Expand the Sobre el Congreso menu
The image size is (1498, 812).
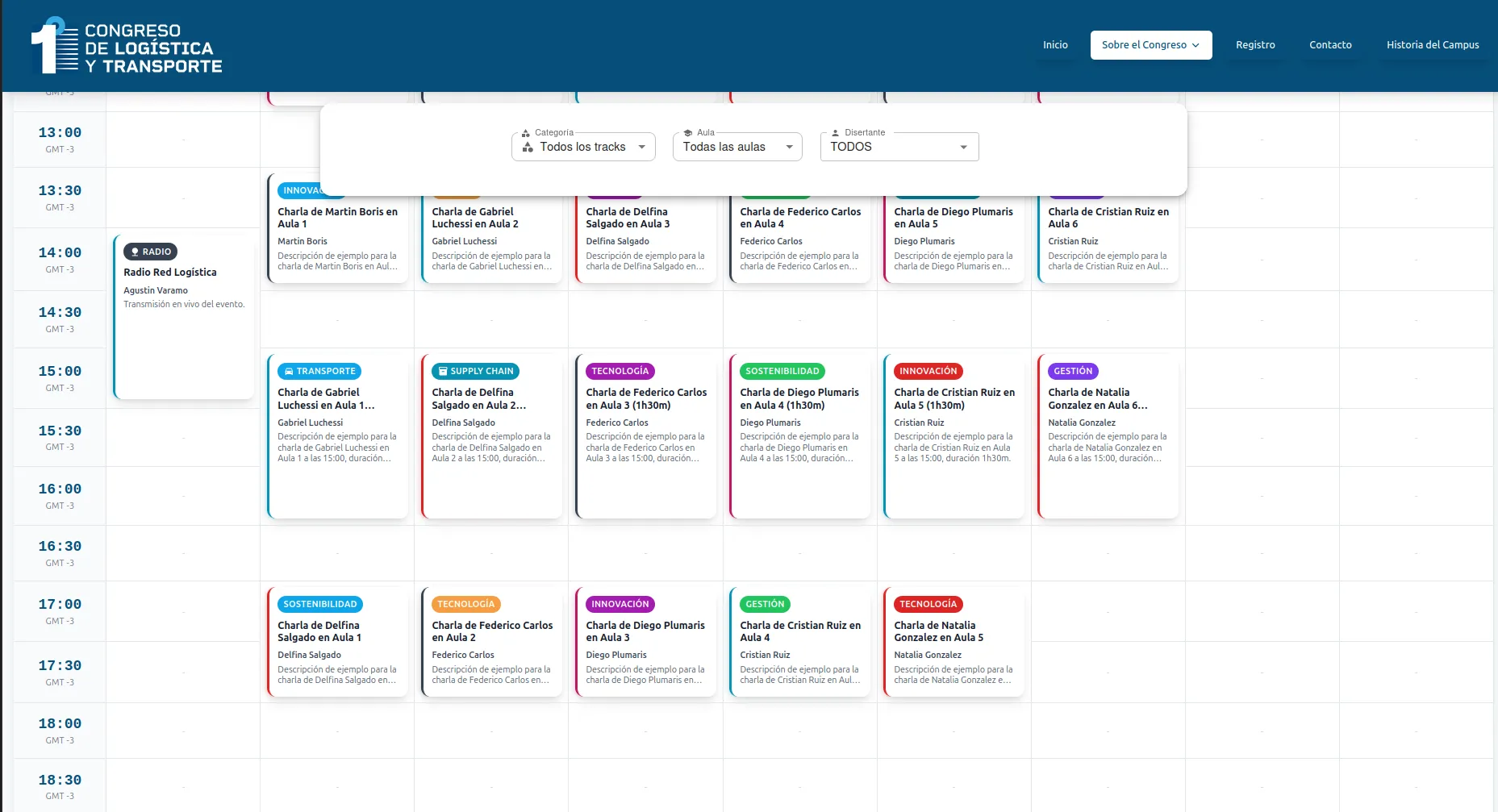(x=1150, y=45)
